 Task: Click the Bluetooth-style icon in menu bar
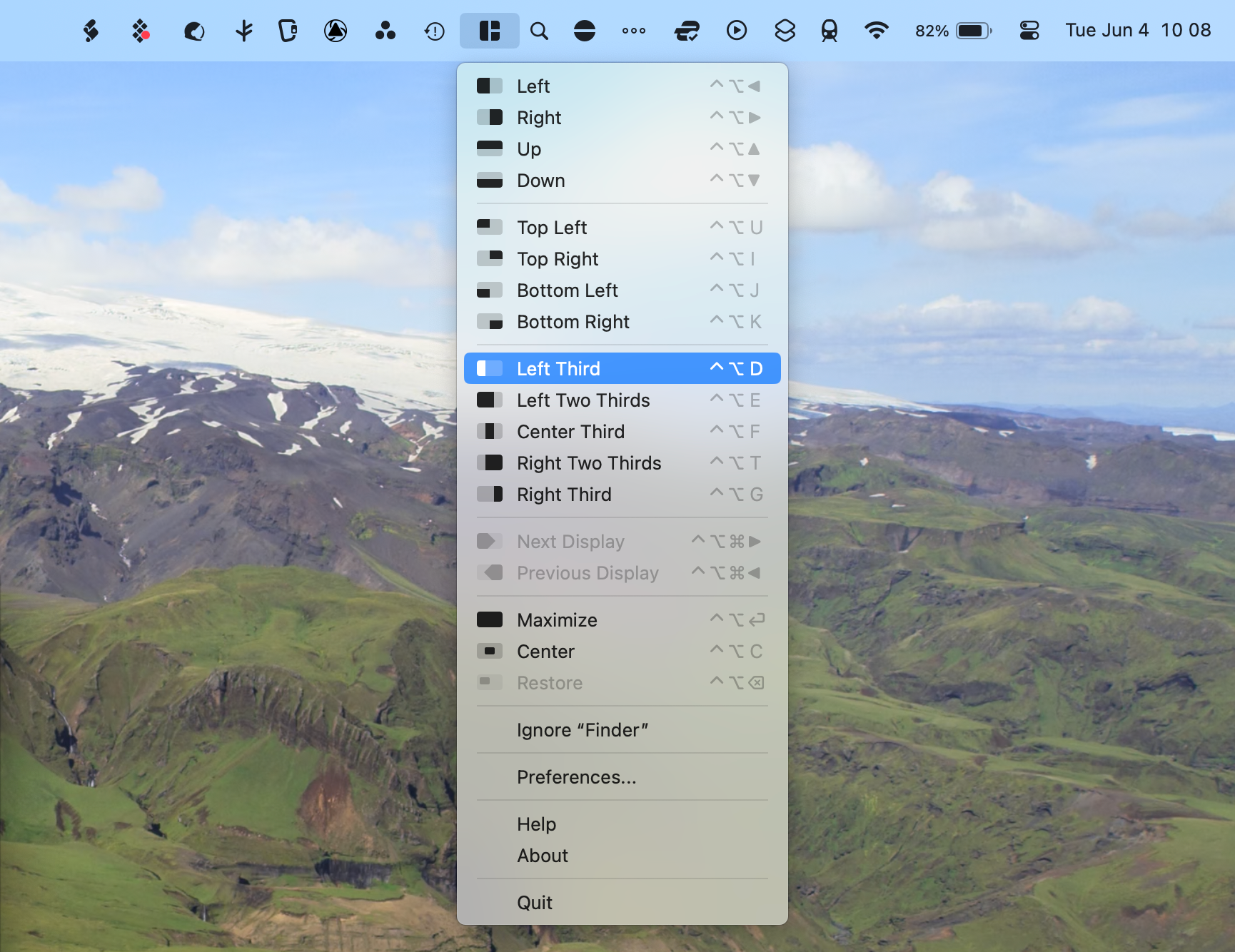[244, 31]
